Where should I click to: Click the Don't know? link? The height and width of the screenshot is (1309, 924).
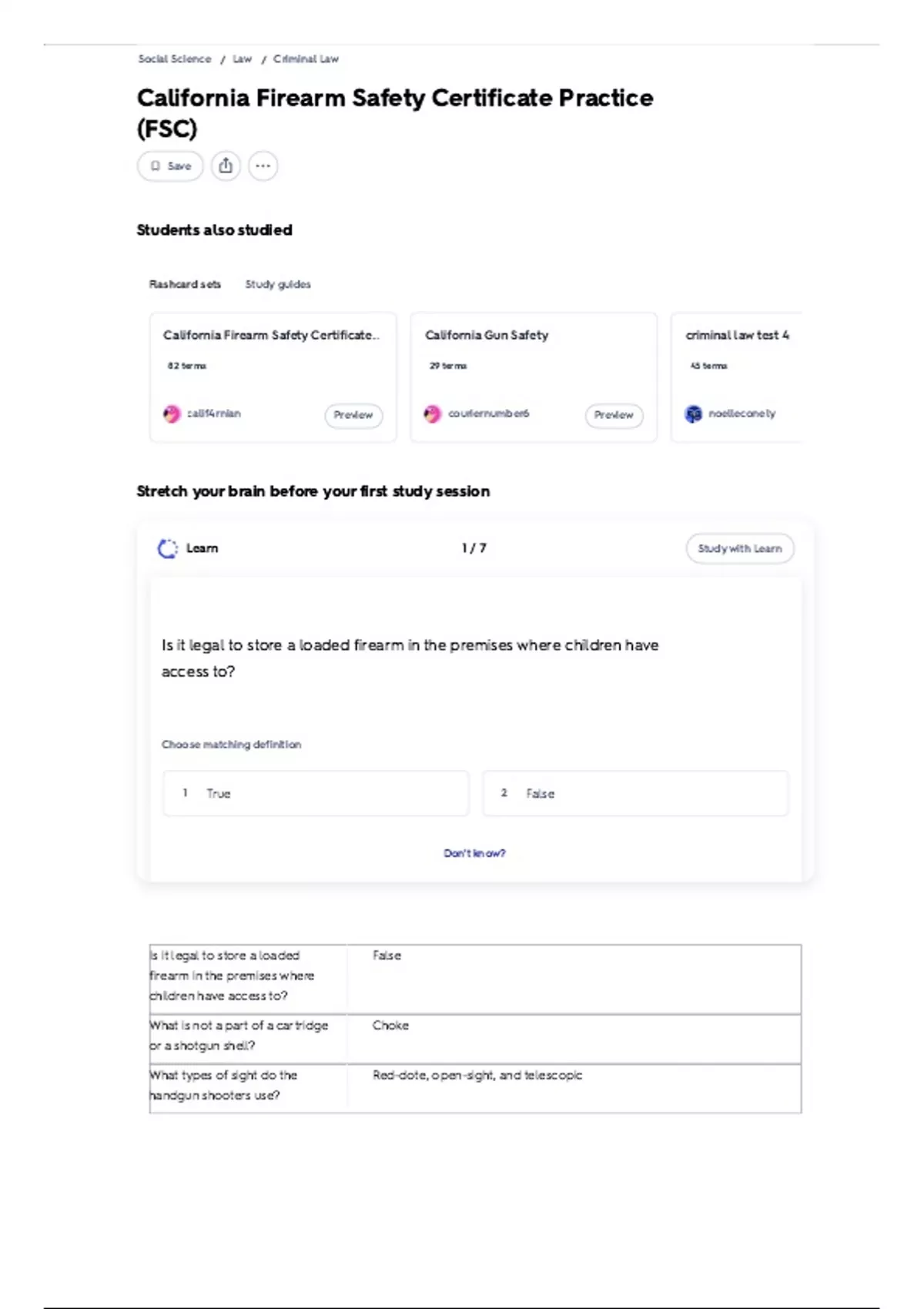tap(474, 853)
